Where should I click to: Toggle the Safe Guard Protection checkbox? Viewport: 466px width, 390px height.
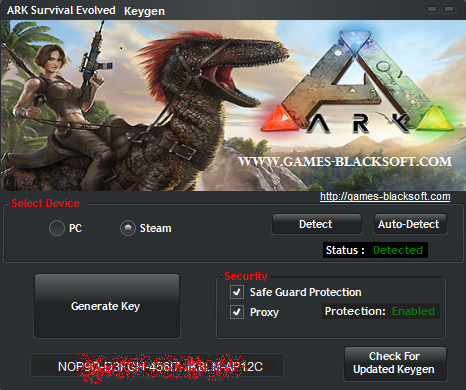[237, 292]
